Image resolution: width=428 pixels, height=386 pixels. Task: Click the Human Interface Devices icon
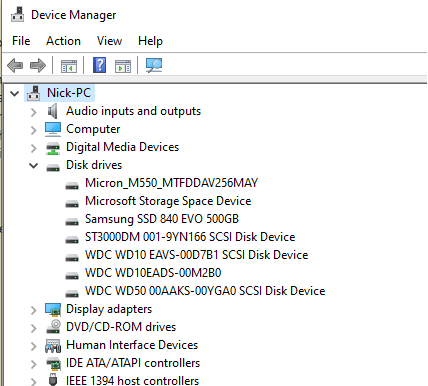(x=53, y=346)
